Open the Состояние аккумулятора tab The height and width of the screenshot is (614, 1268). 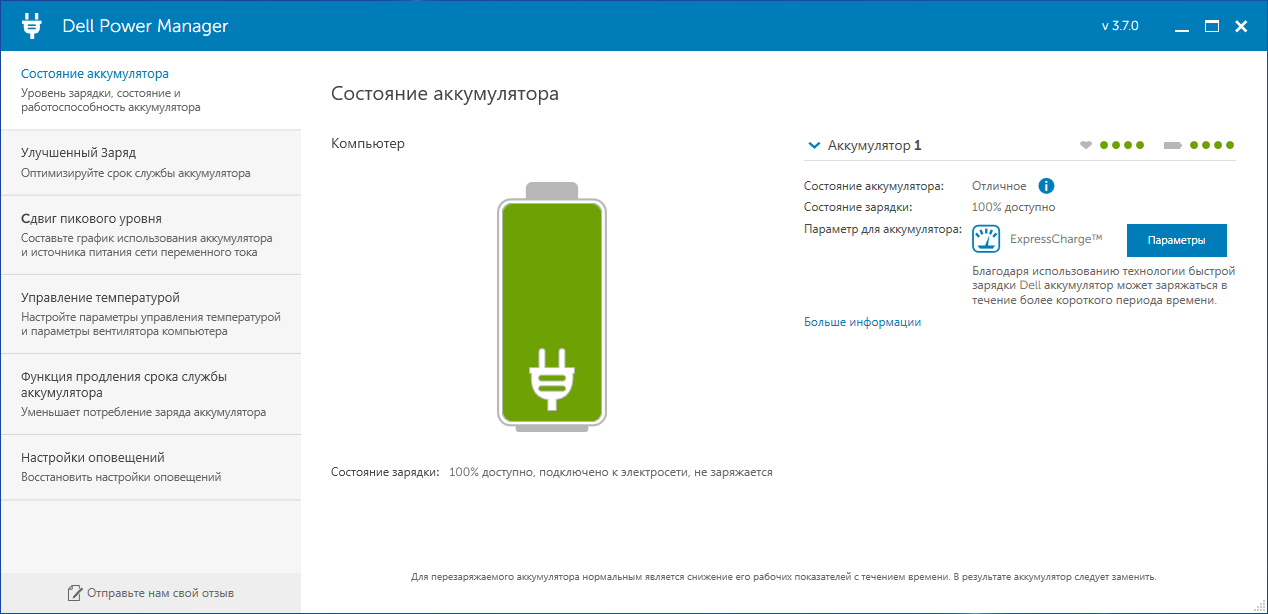150,90
